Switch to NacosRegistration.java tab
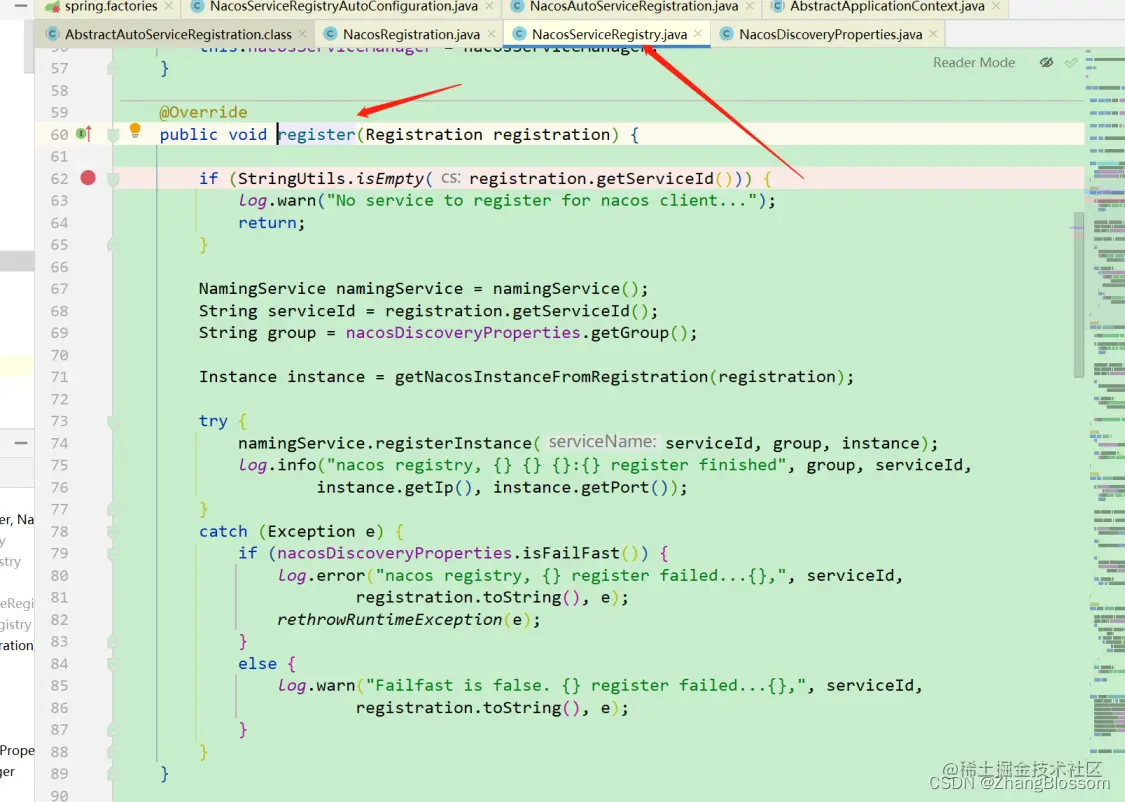The height and width of the screenshot is (802, 1125). pos(411,34)
